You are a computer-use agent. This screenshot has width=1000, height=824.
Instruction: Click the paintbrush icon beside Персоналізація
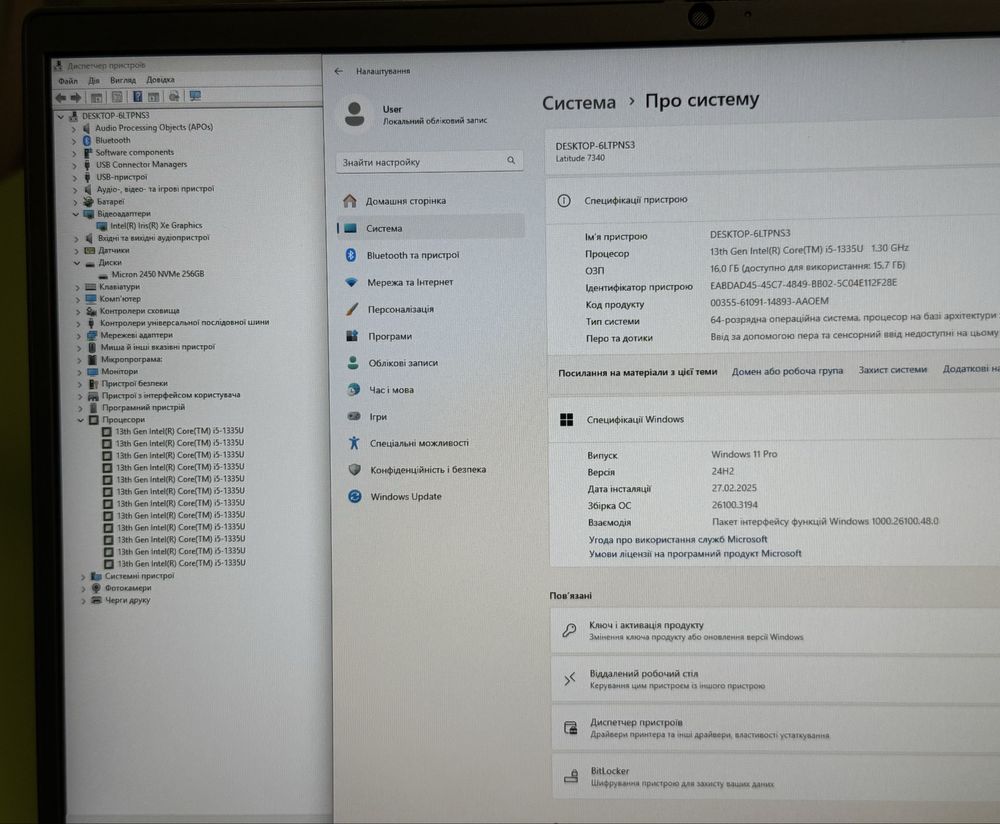[x=352, y=309]
